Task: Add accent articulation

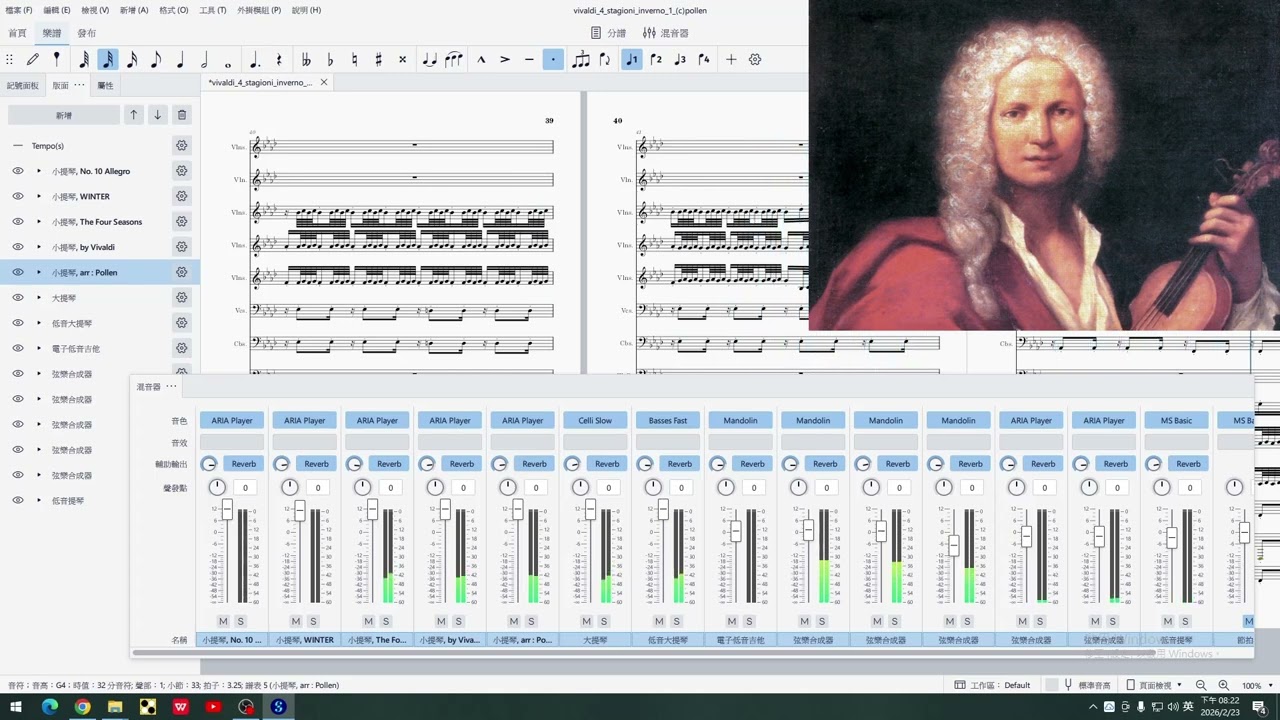Action: pos(505,60)
